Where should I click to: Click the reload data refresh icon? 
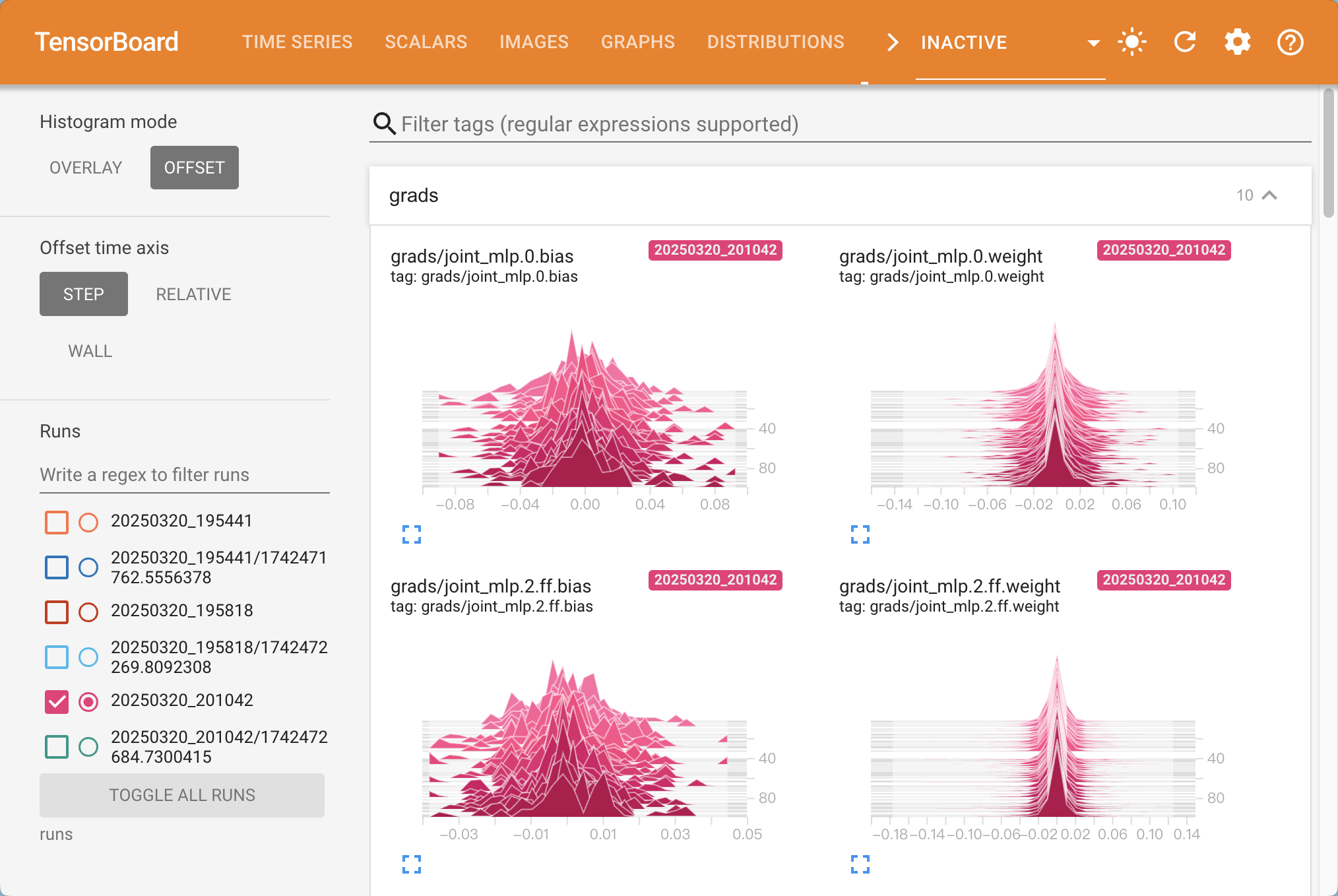pos(1185,42)
